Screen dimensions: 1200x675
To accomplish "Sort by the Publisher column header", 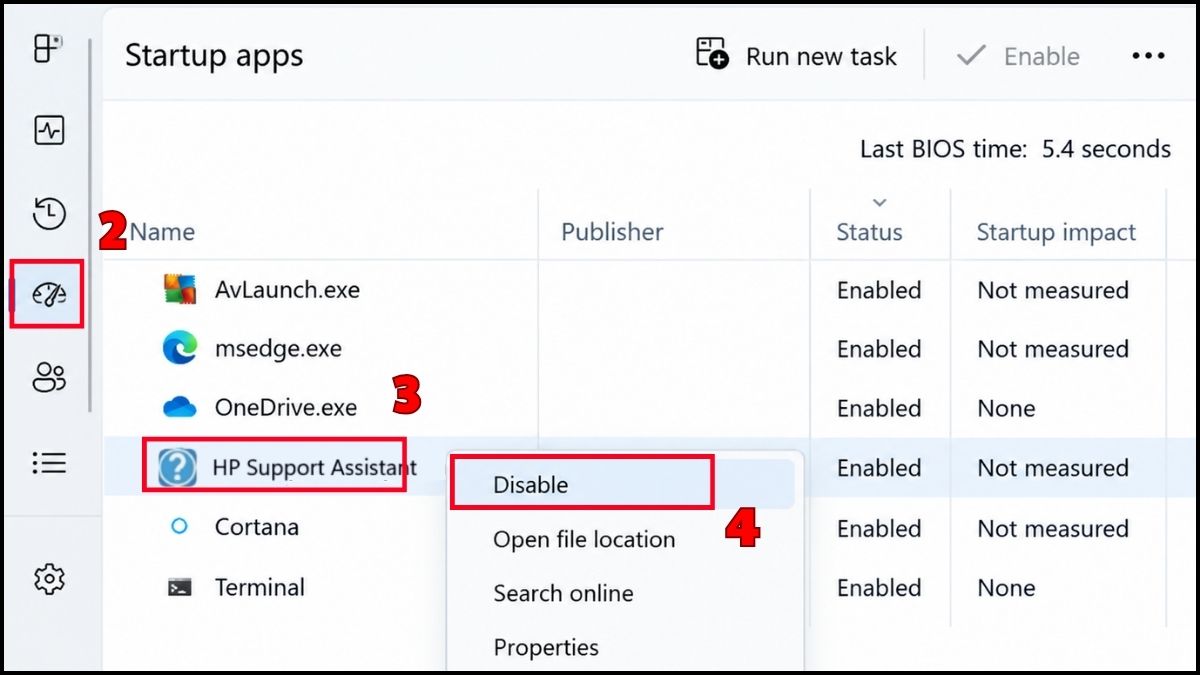I will (x=612, y=232).
